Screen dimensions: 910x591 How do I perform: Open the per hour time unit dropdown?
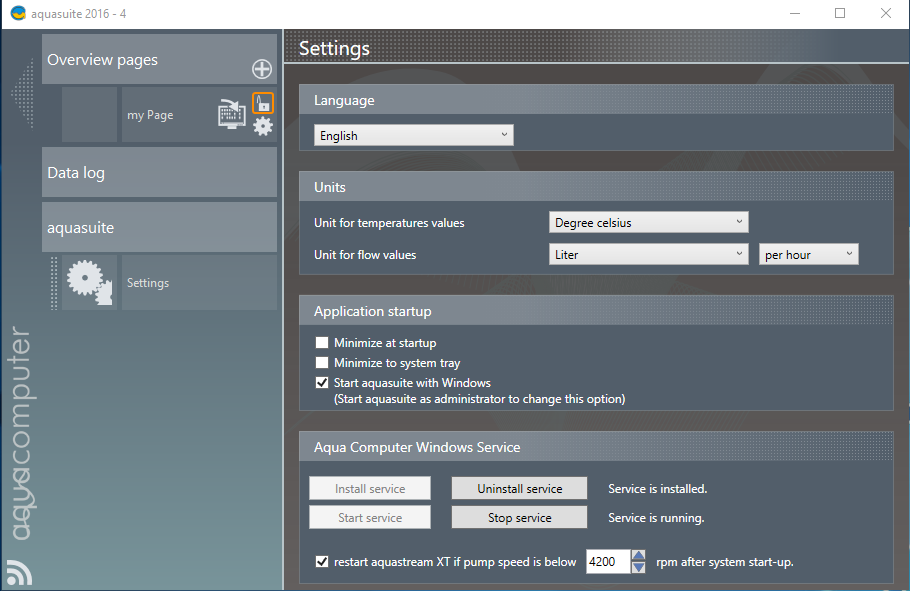(x=808, y=254)
